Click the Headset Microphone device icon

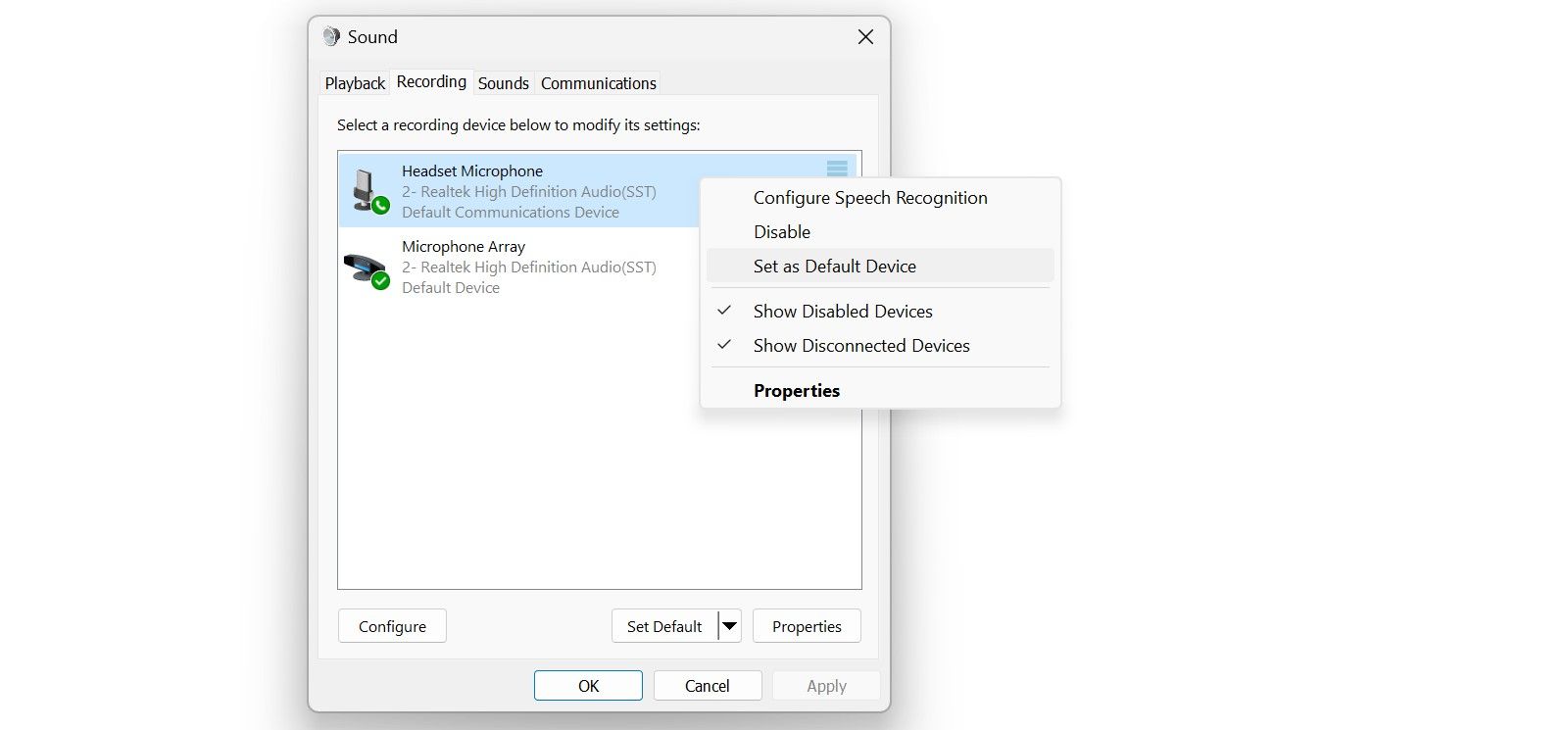tap(369, 191)
